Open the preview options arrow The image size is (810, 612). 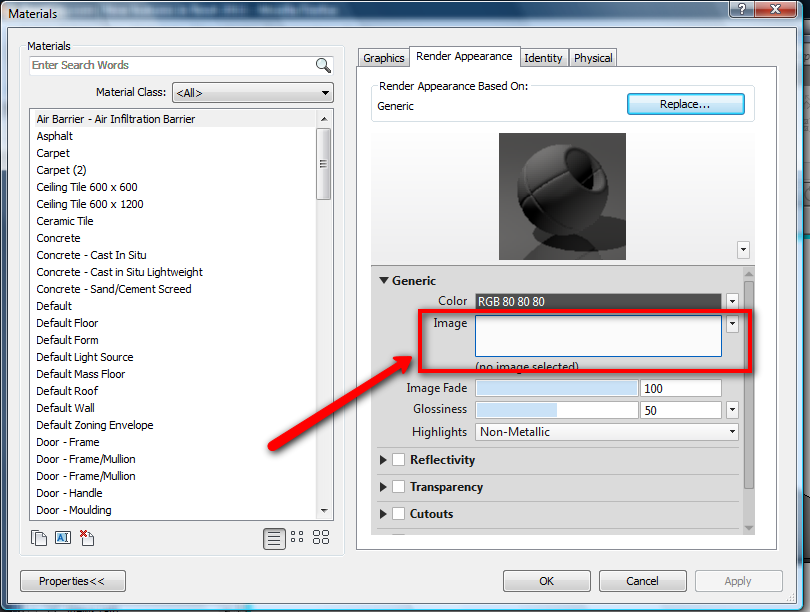coord(743,250)
